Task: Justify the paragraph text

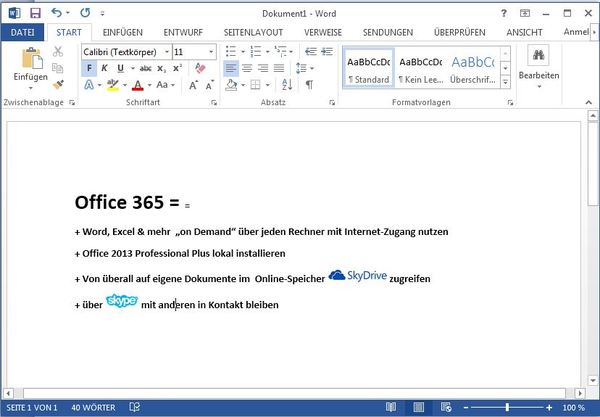Action: pos(279,68)
